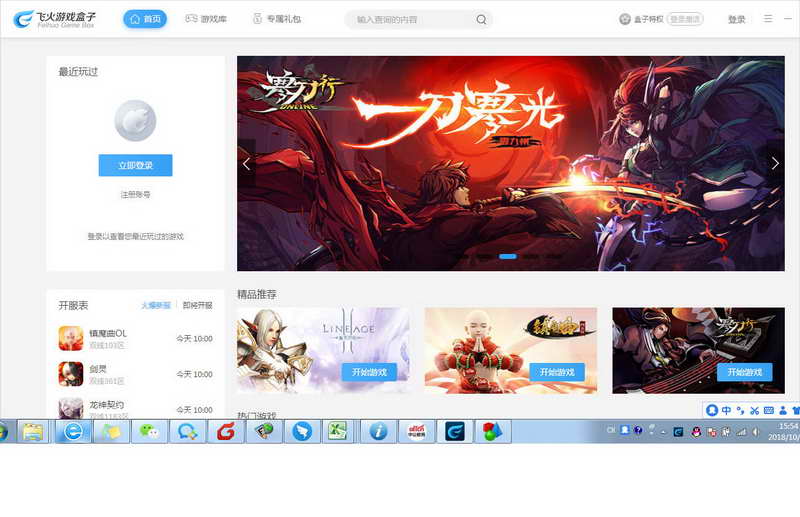Open the 首页 home tab
Viewport: 800px width, 517px height.
tap(145, 19)
